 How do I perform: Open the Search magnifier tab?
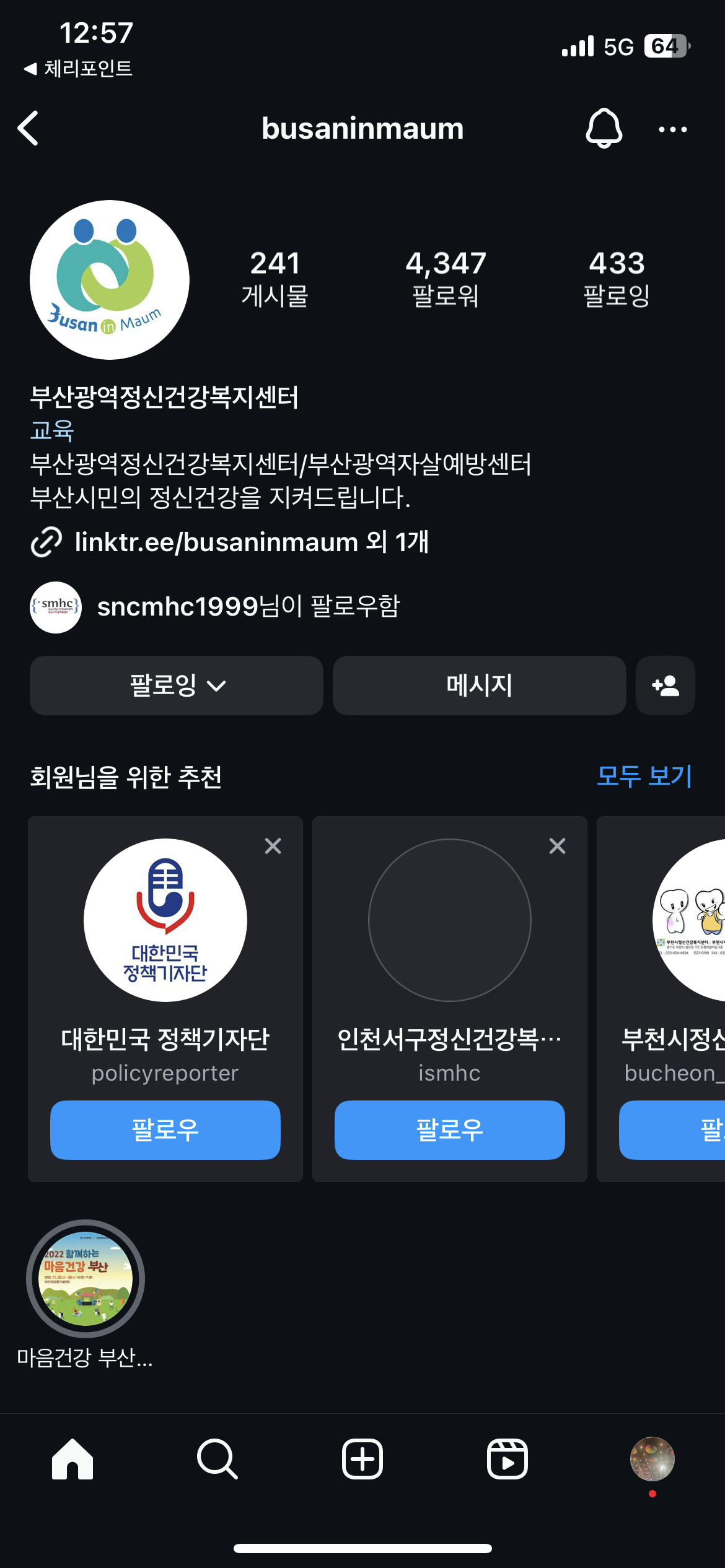coord(217,1459)
